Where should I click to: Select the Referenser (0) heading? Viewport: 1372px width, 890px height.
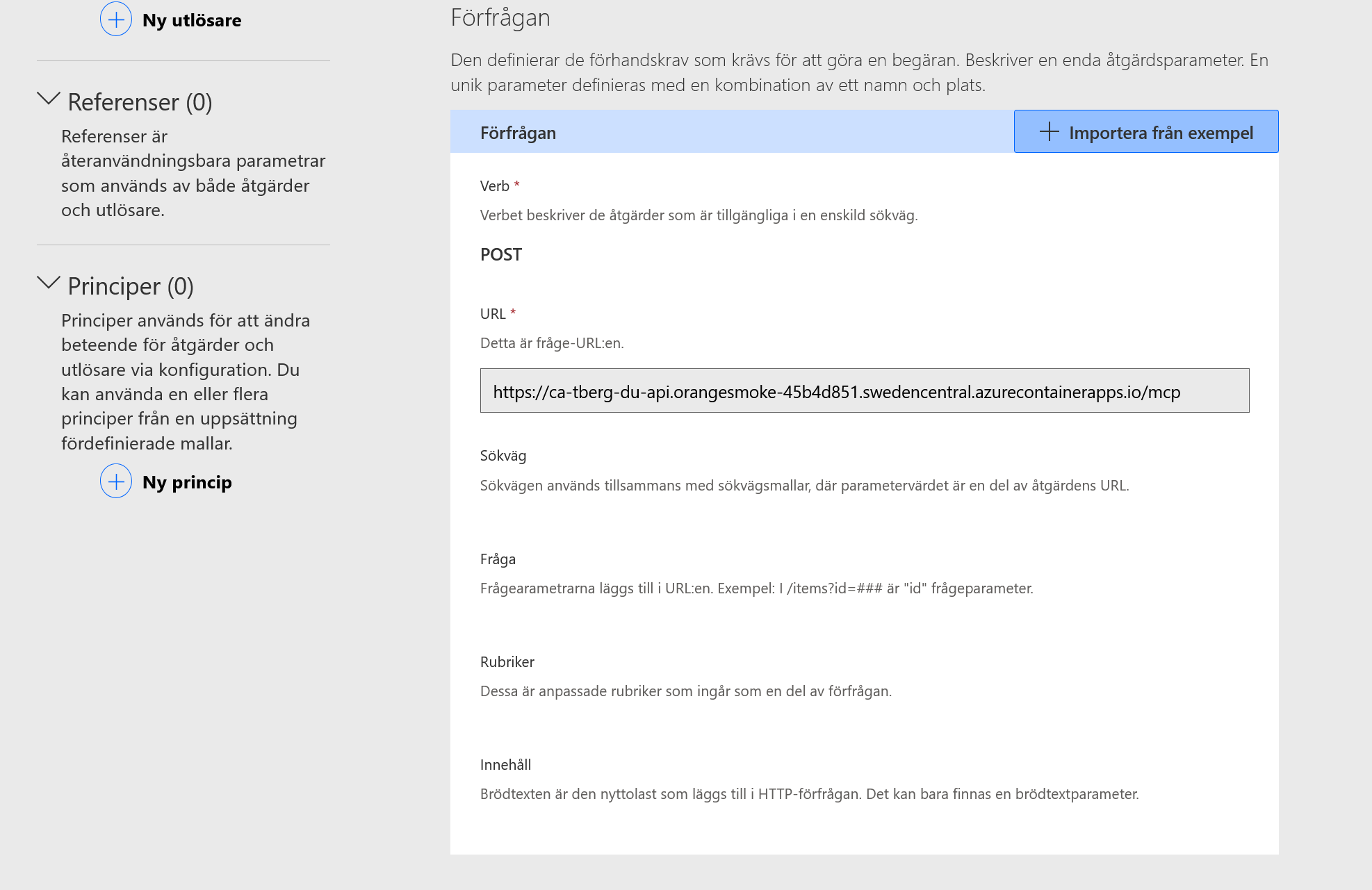click(x=140, y=102)
